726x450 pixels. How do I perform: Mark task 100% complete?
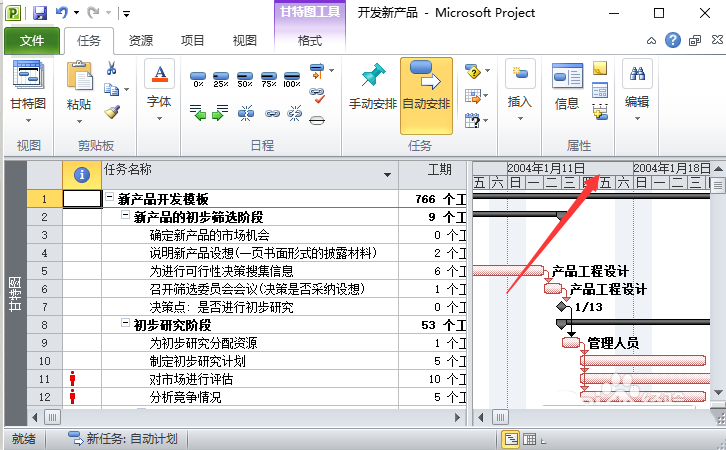click(x=292, y=79)
